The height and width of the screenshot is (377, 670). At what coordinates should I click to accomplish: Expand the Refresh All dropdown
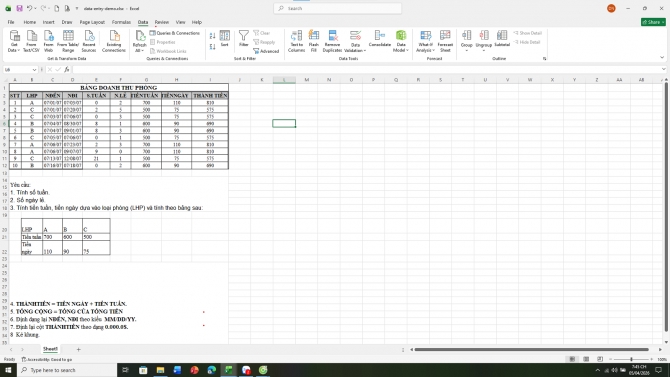click(139, 50)
